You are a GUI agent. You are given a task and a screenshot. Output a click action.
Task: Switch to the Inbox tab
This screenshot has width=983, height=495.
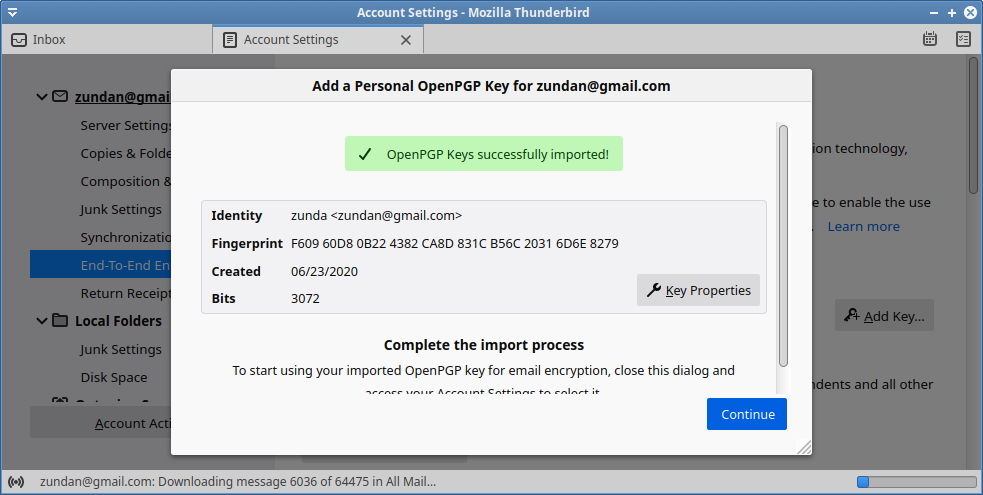coord(107,39)
